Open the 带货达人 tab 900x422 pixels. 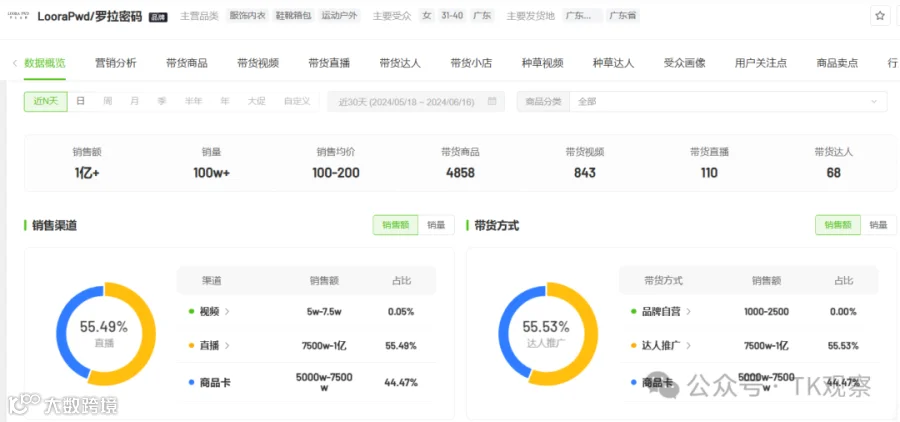(400, 63)
